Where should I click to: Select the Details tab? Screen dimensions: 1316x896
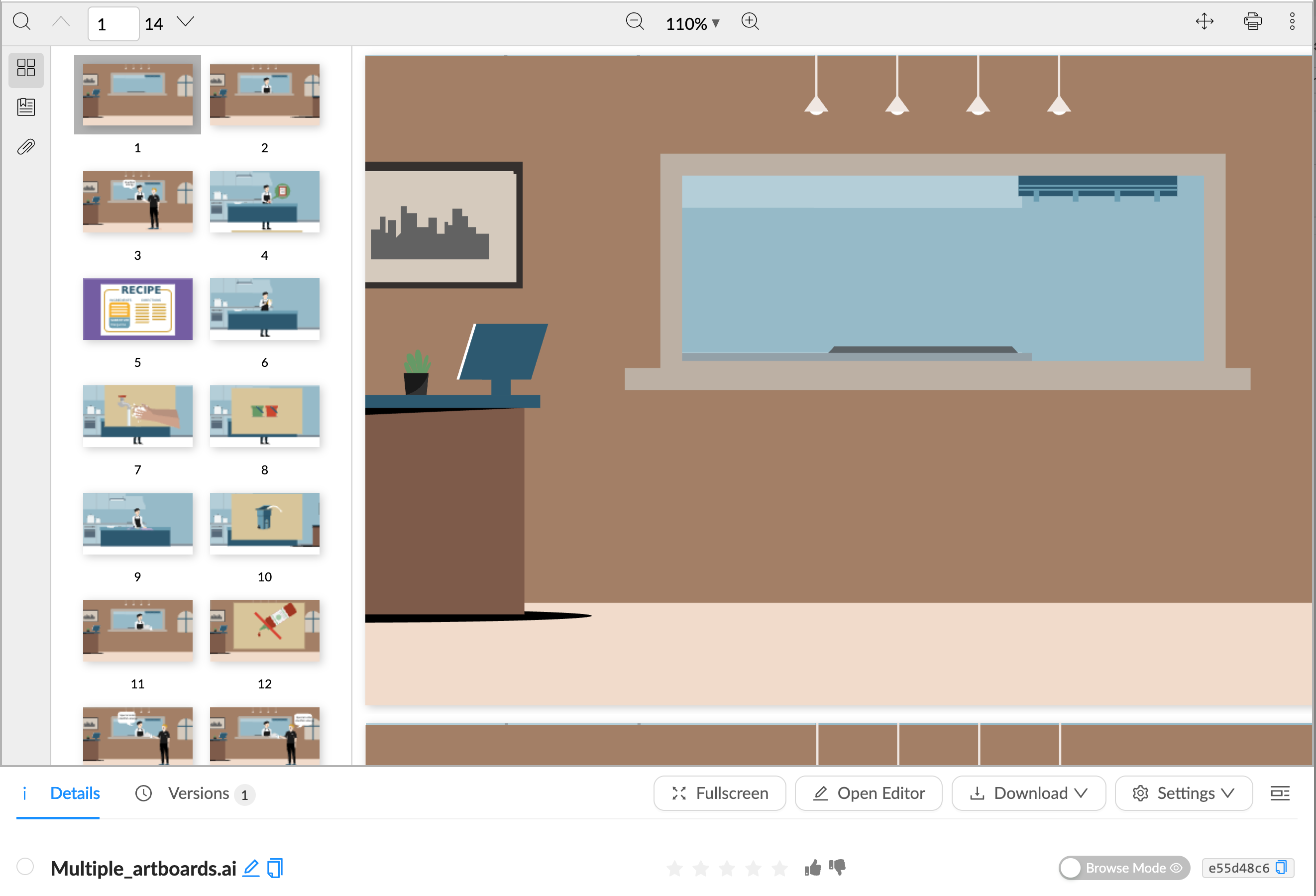(74, 793)
